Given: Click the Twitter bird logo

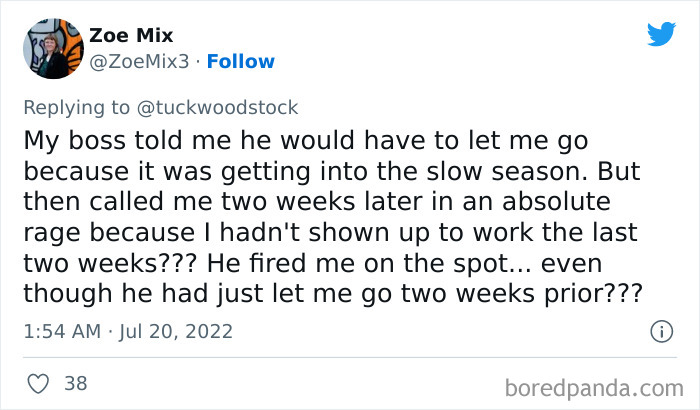Looking at the screenshot, I should coord(661,35).
